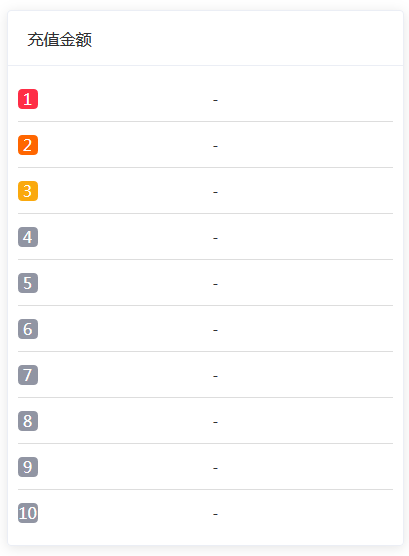Select the orange rank 2 badge
The width and height of the screenshot is (409, 556).
(28, 145)
